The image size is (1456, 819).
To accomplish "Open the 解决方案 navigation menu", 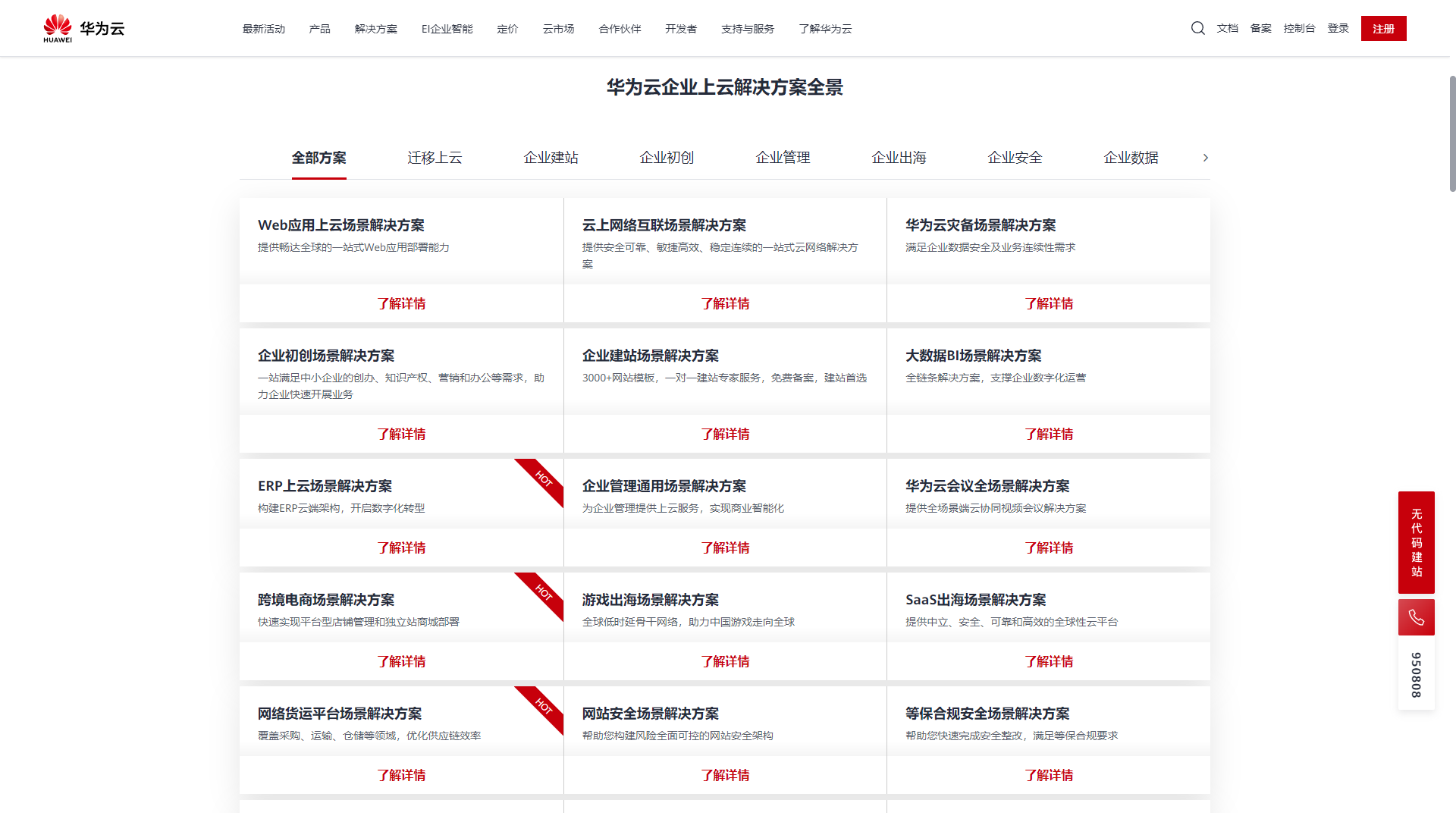I will pos(375,29).
